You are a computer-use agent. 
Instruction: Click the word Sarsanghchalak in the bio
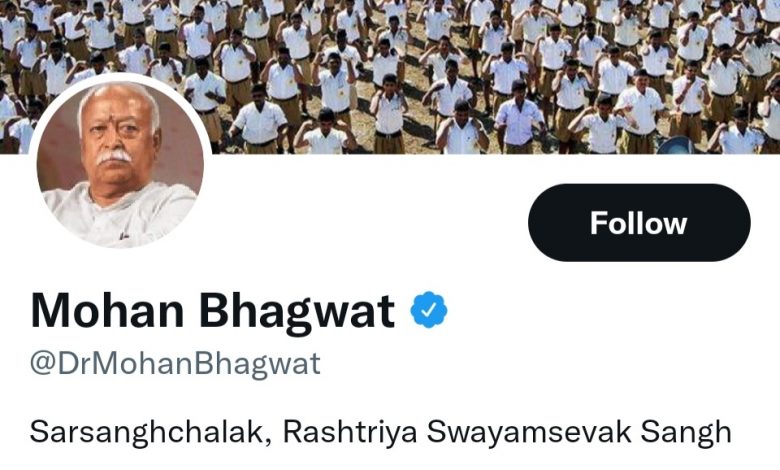(150, 432)
